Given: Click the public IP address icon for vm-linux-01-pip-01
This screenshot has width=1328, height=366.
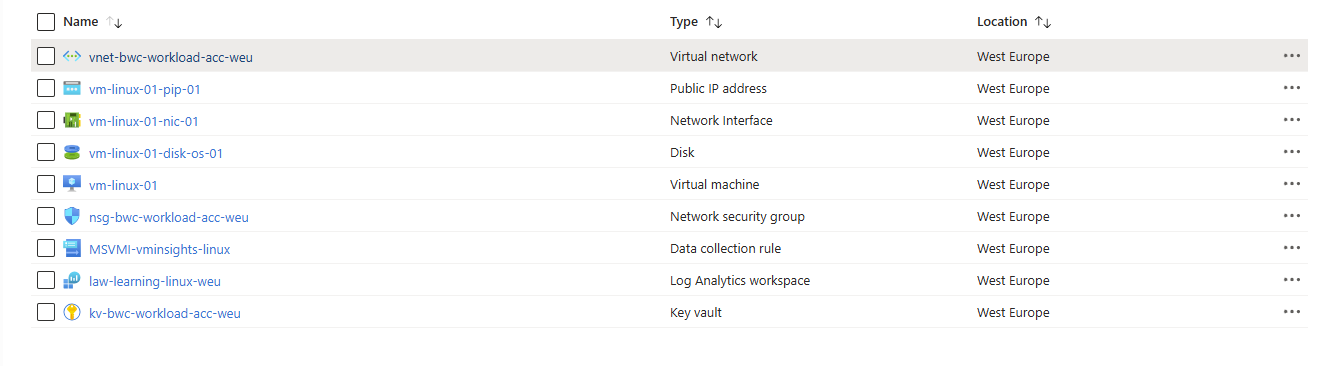Looking at the screenshot, I should 72,89.
